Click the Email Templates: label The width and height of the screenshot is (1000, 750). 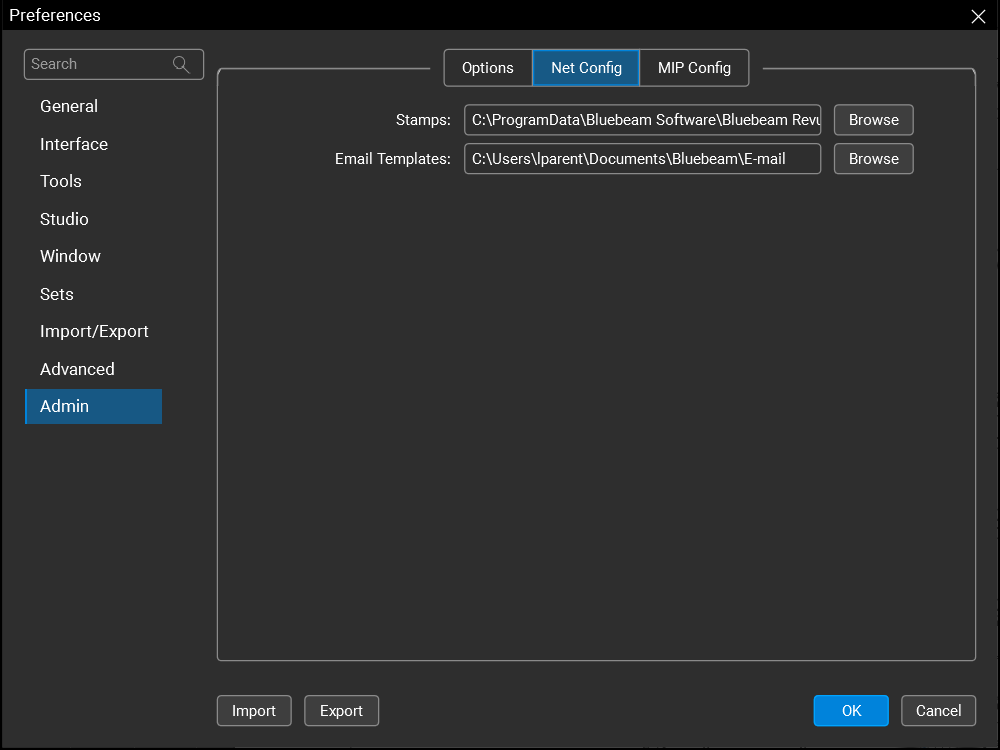pyautogui.click(x=393, y=159)
